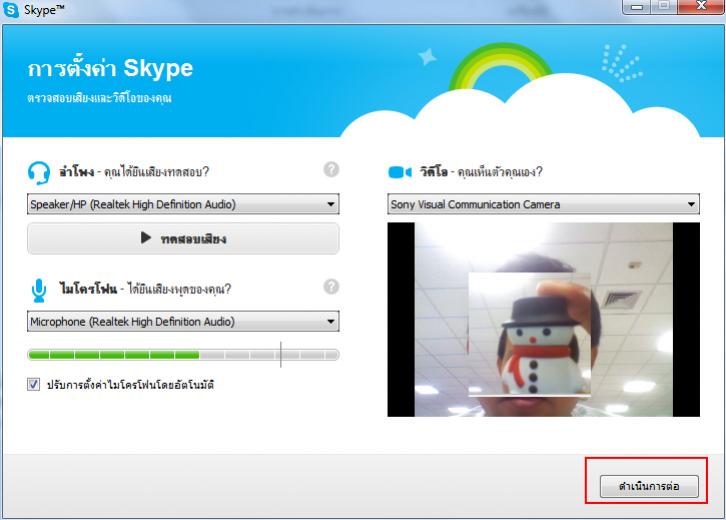Click the webcam video preview
This screenshot has height=520, width=726.
tap(543, 320)
